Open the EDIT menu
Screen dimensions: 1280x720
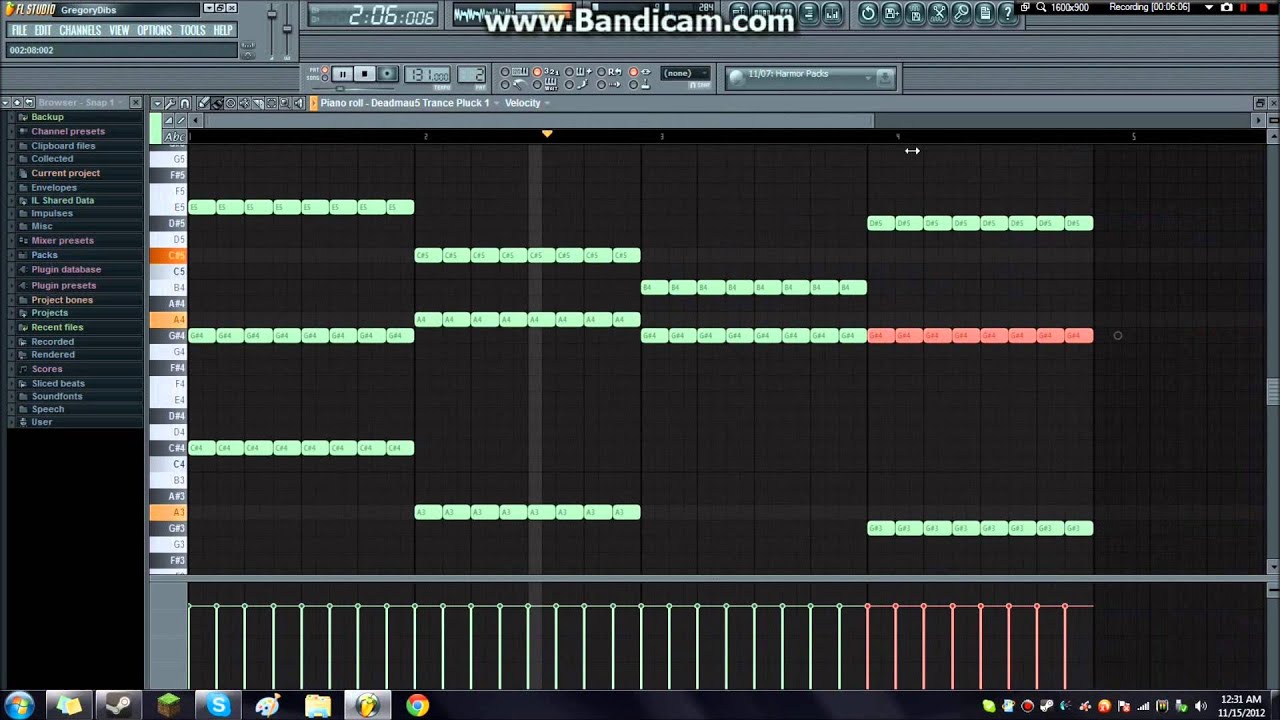pos(43,30)
